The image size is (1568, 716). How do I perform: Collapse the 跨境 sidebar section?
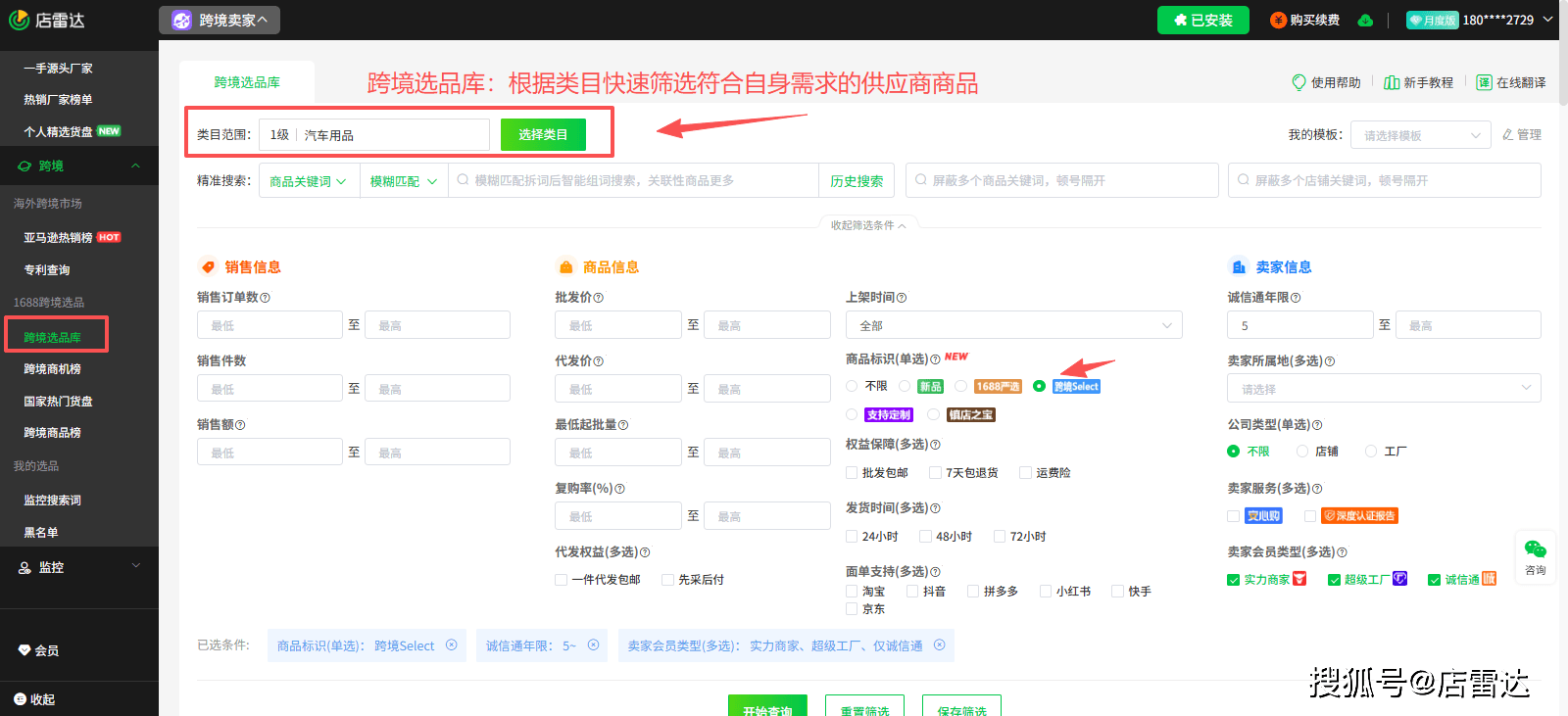pyautogui.click(x=136, y=166)
